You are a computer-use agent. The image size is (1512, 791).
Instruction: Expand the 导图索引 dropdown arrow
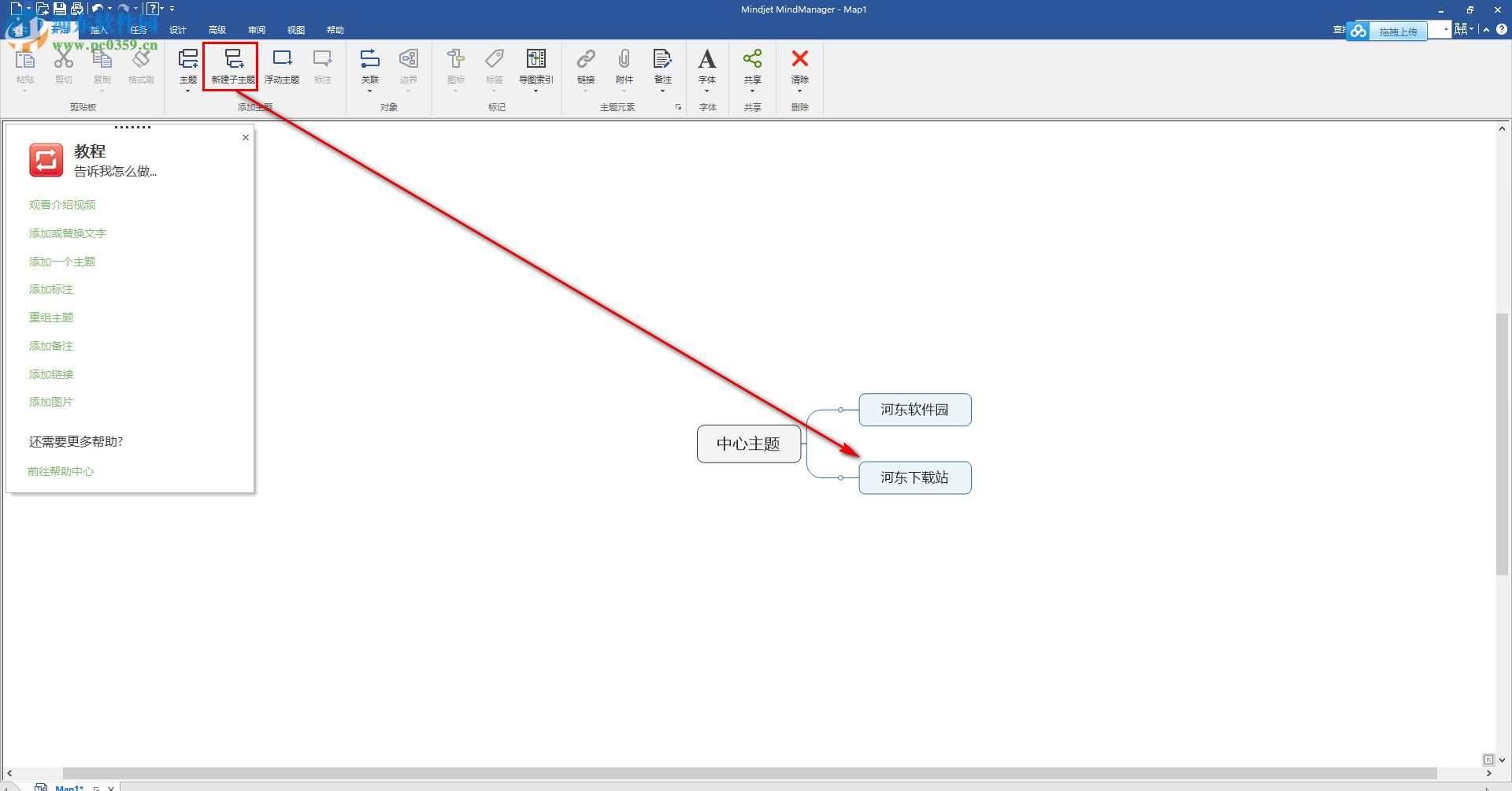[x=536, y=91]
